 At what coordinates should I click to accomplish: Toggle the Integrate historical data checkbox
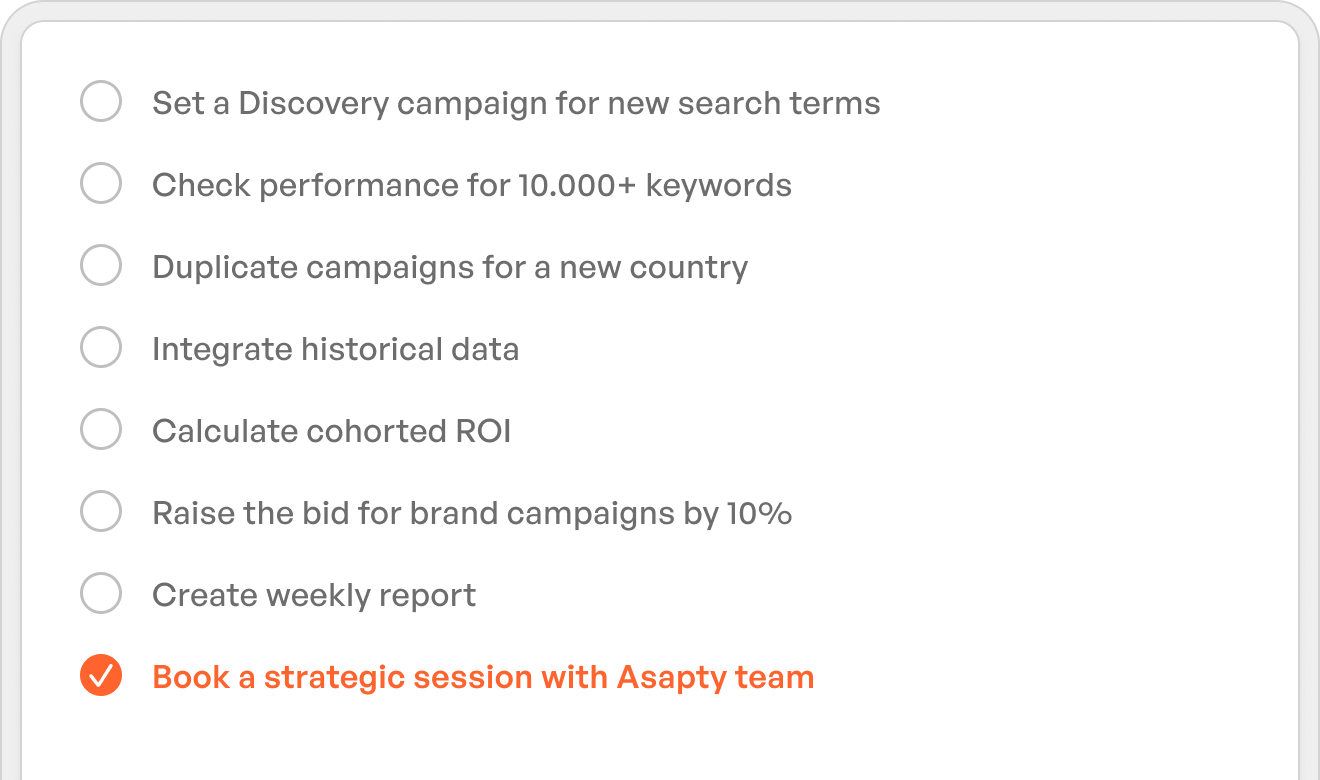tap(101, 348)
